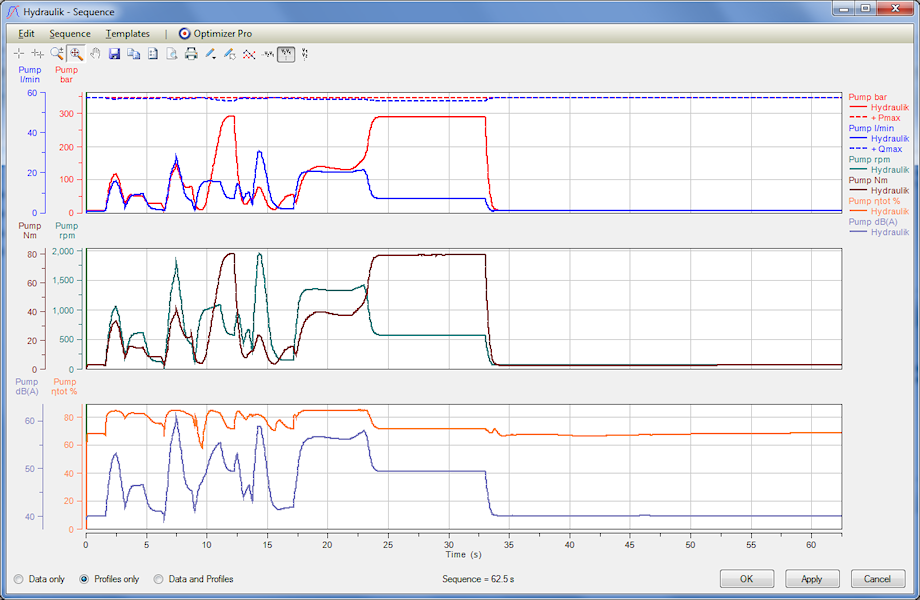Click the crosshair cursor tool
920x600 pixels.
point(19,54)
